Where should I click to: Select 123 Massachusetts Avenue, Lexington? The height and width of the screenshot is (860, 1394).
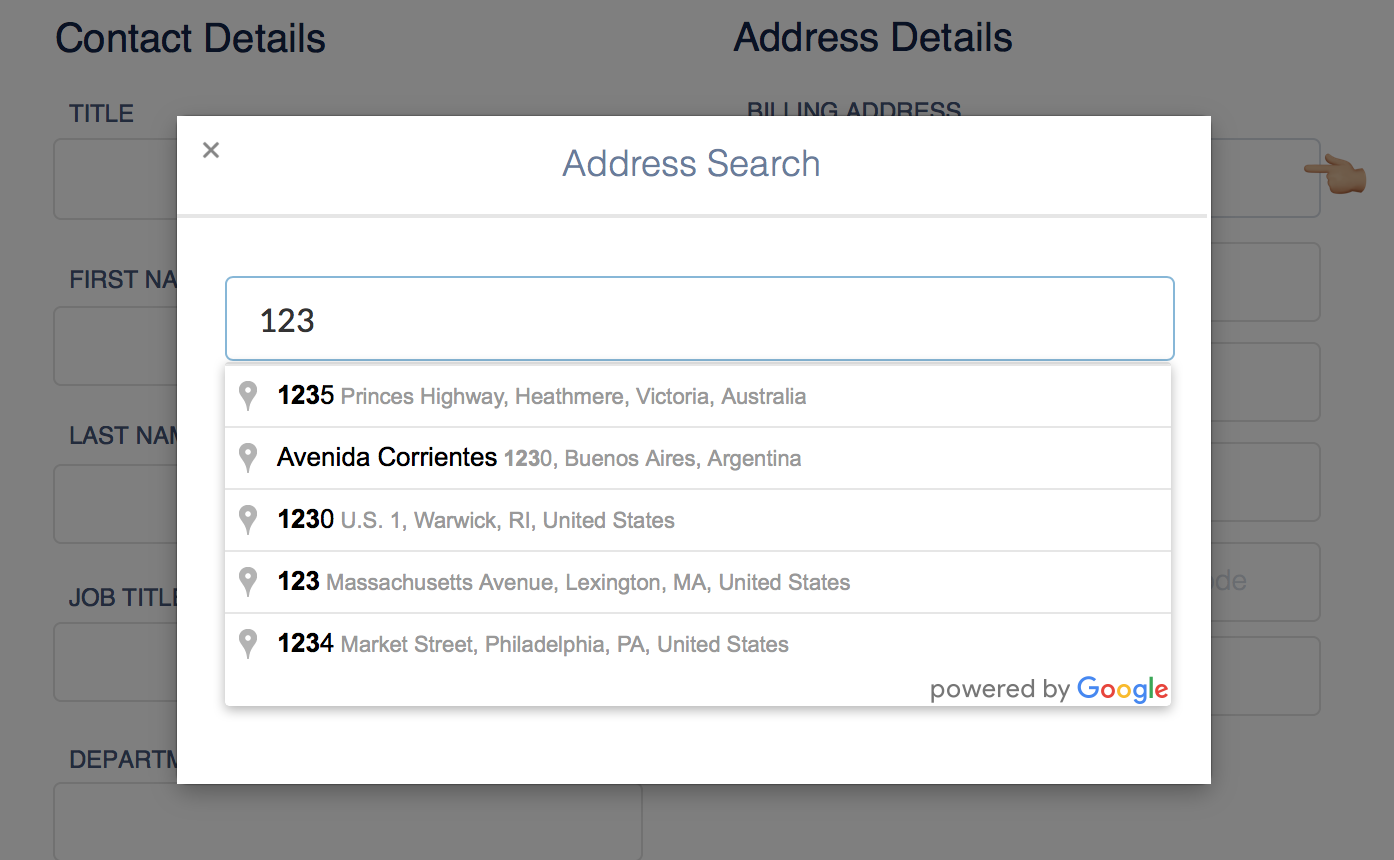tap(564, 582)
